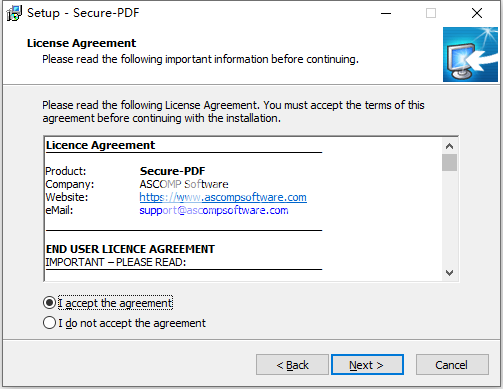Click the licence scrollbar thumb

tap(449, 162)
